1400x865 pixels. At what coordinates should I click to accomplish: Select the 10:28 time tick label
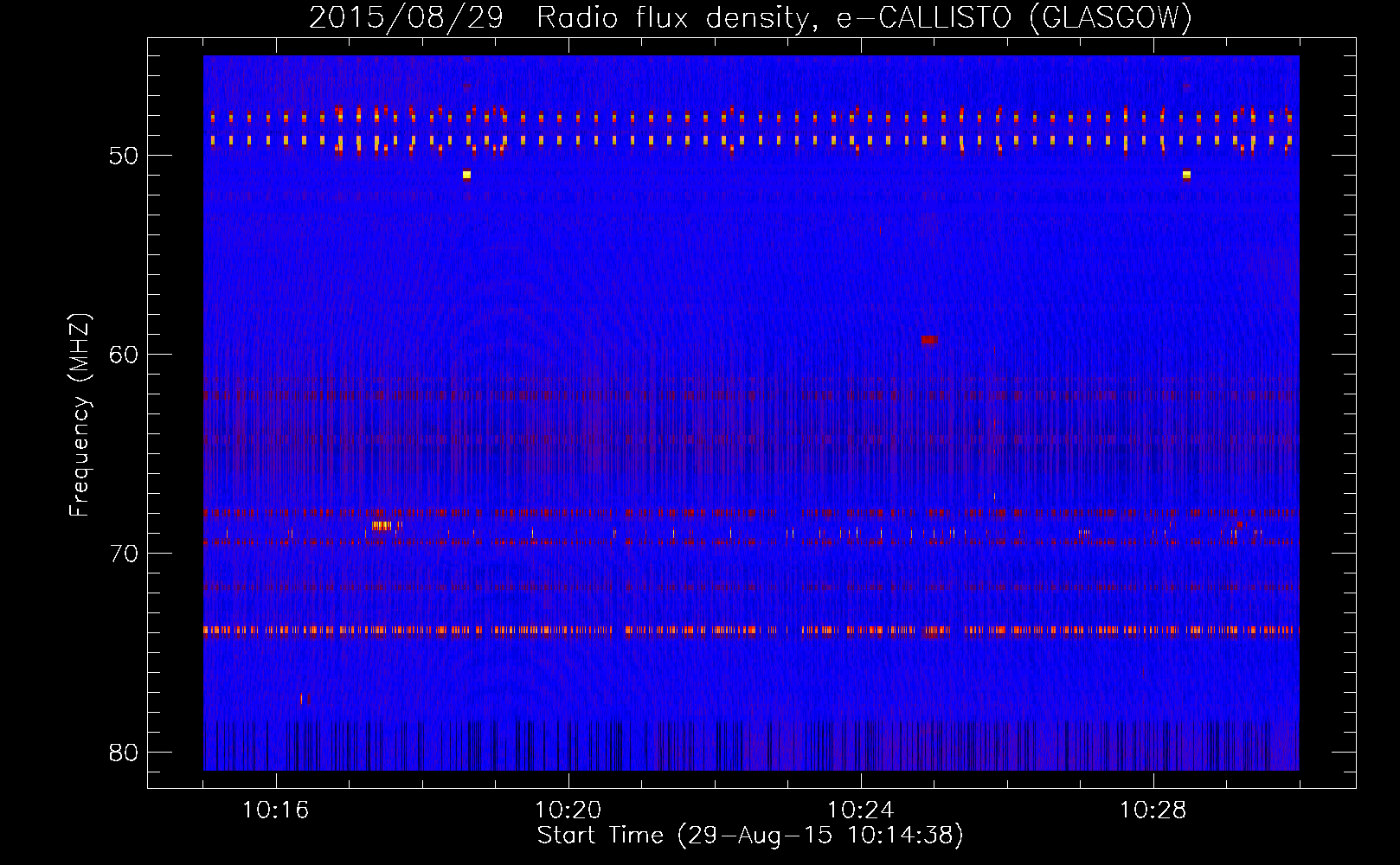click(1153, 811)
